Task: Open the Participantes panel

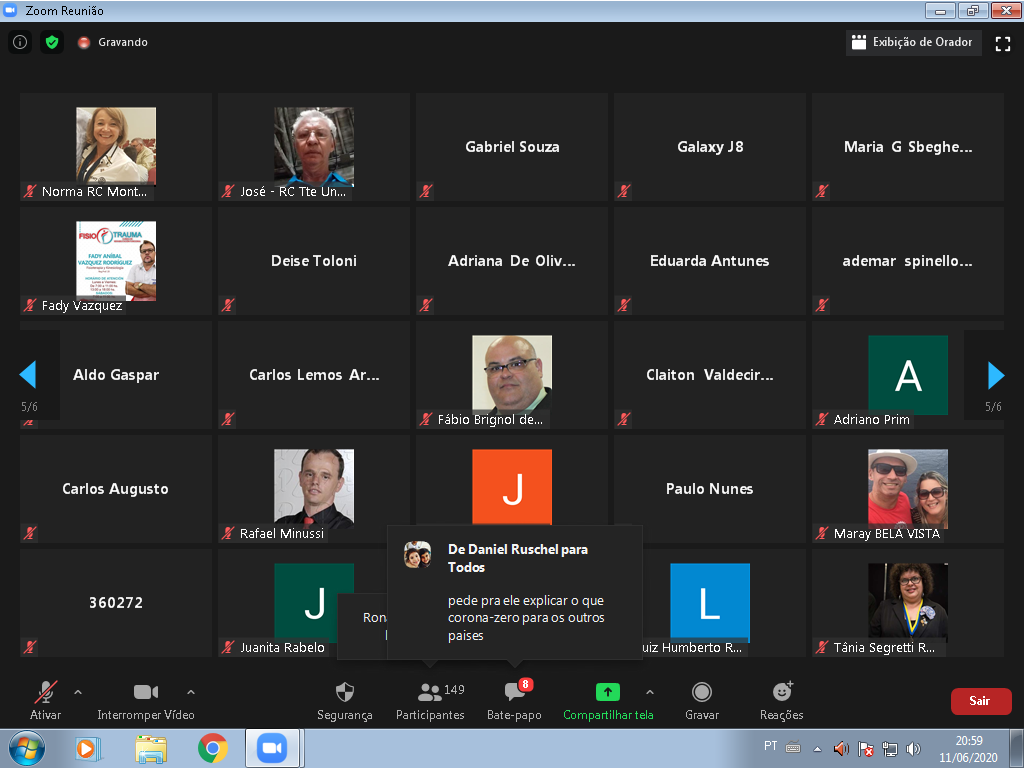Action: click(x=430, y=692)
